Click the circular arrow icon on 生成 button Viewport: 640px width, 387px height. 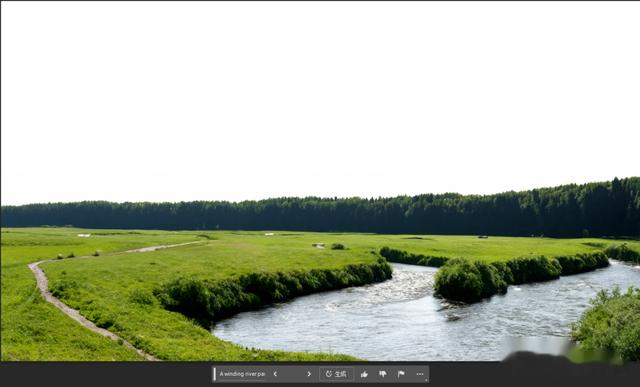pyautogui.click(x=329, y=374)
